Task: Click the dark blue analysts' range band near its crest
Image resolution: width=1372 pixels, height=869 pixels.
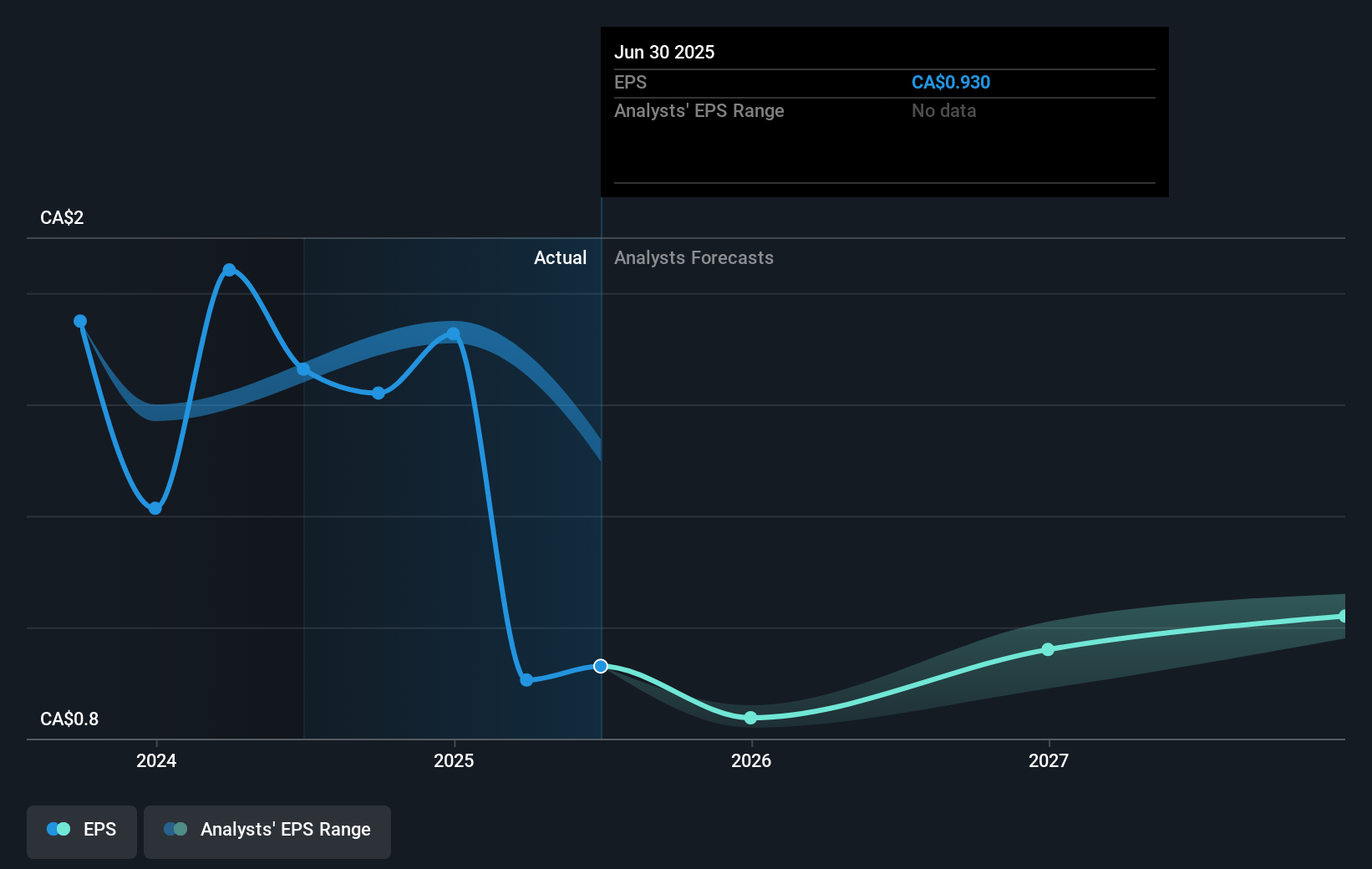Action: coord(418,333)
